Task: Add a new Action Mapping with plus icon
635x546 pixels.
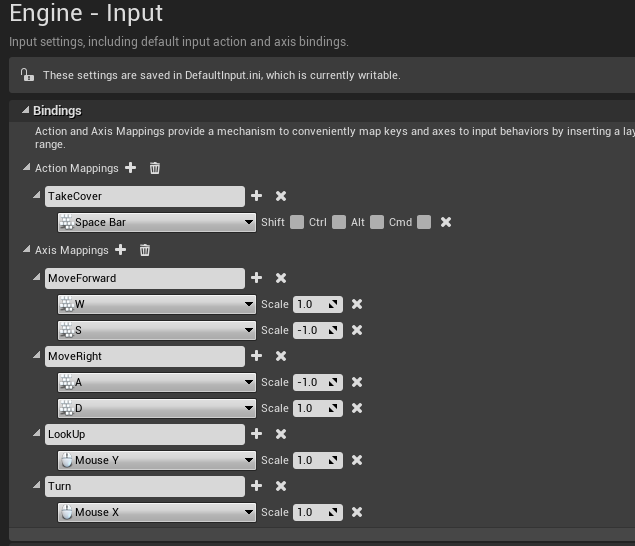Action: (130, 168)
